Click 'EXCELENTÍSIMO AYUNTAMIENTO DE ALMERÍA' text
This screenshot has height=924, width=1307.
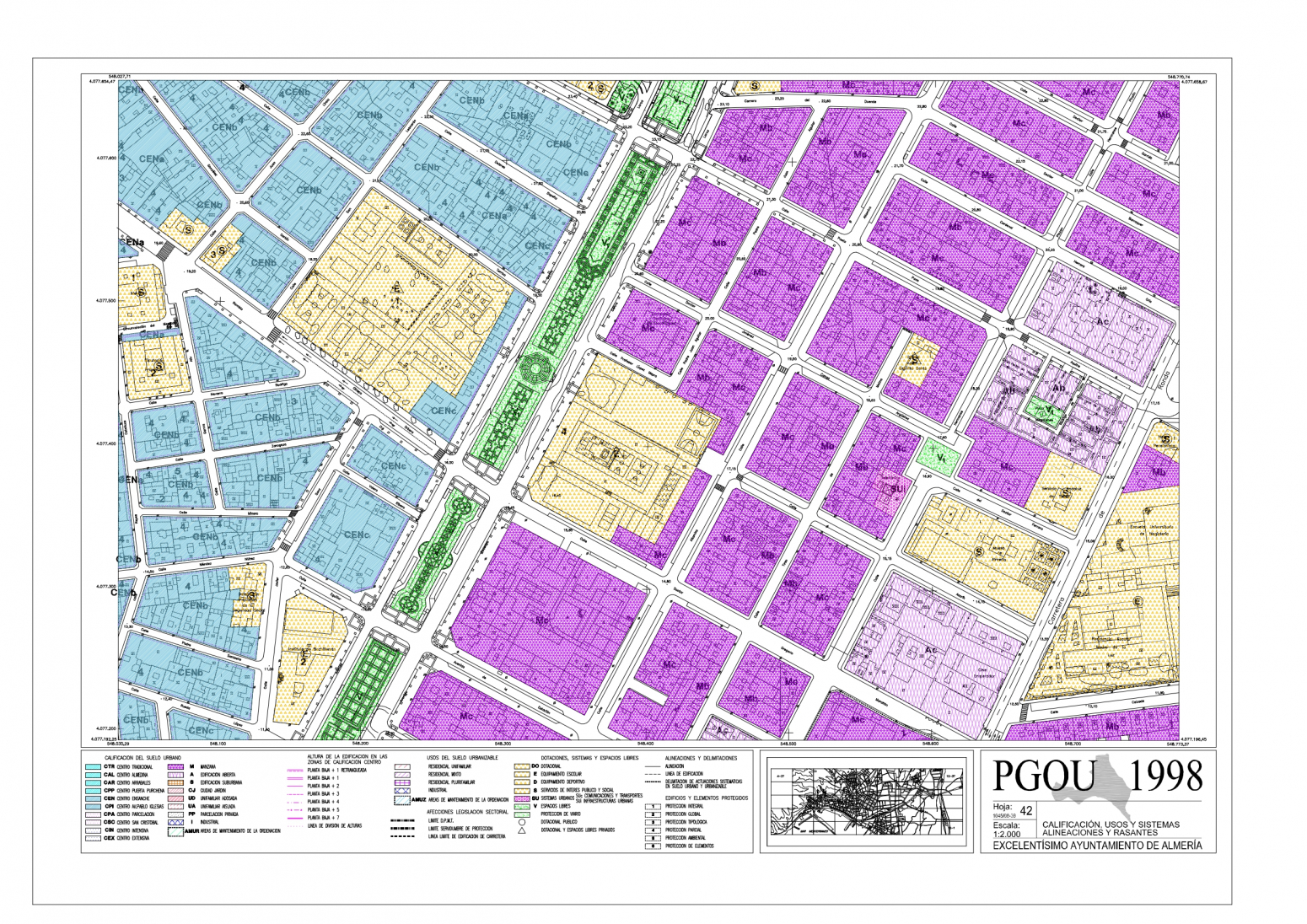(x=1098, y=846)
